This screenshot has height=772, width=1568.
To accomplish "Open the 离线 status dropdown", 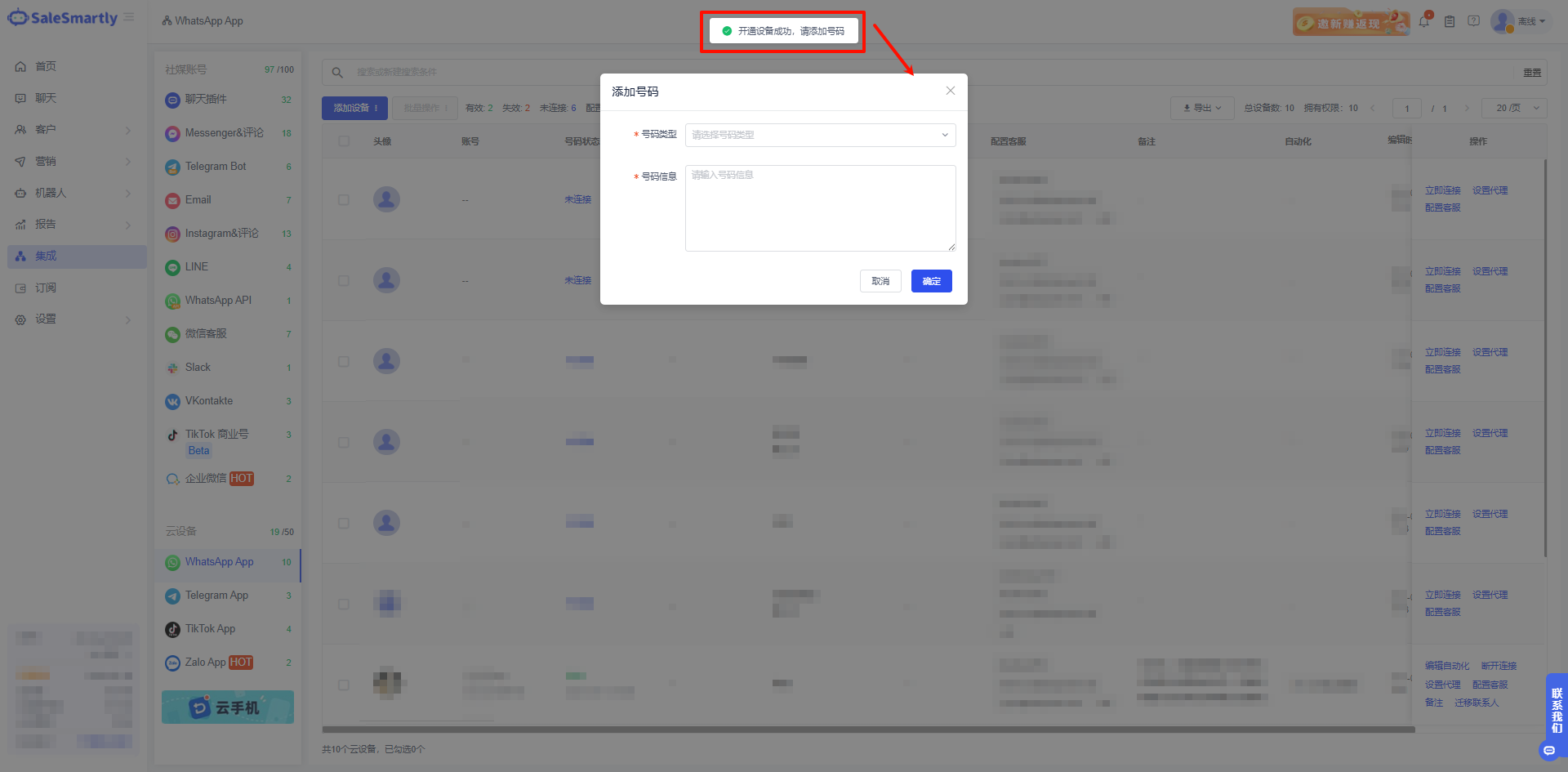I will [x=1531, y=21].
